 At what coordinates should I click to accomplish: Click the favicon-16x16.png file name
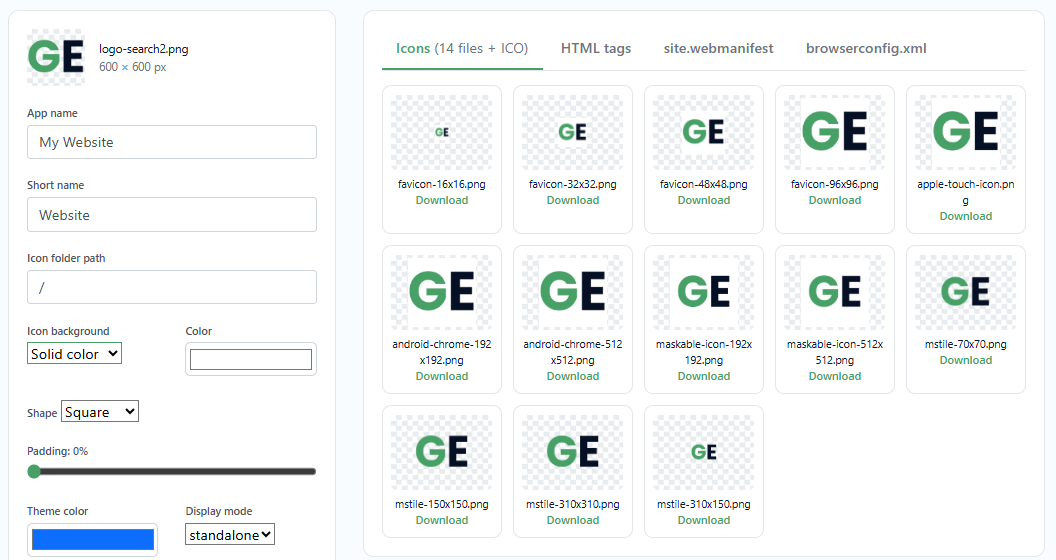click(x=442, y=184)
